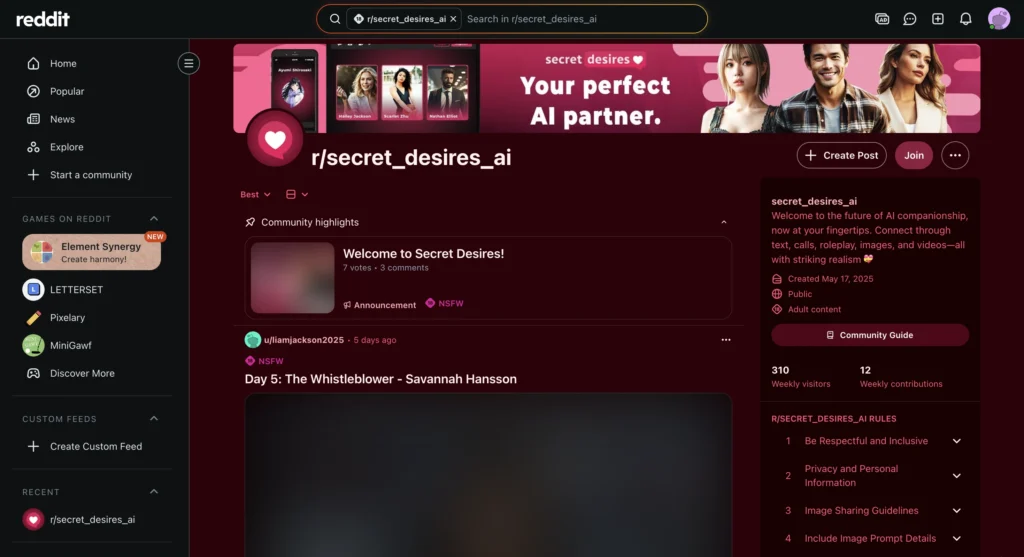Viewport: 1024px width, 557px height.
Task: Open the Element Synergy game card
Action: [91, 252]
